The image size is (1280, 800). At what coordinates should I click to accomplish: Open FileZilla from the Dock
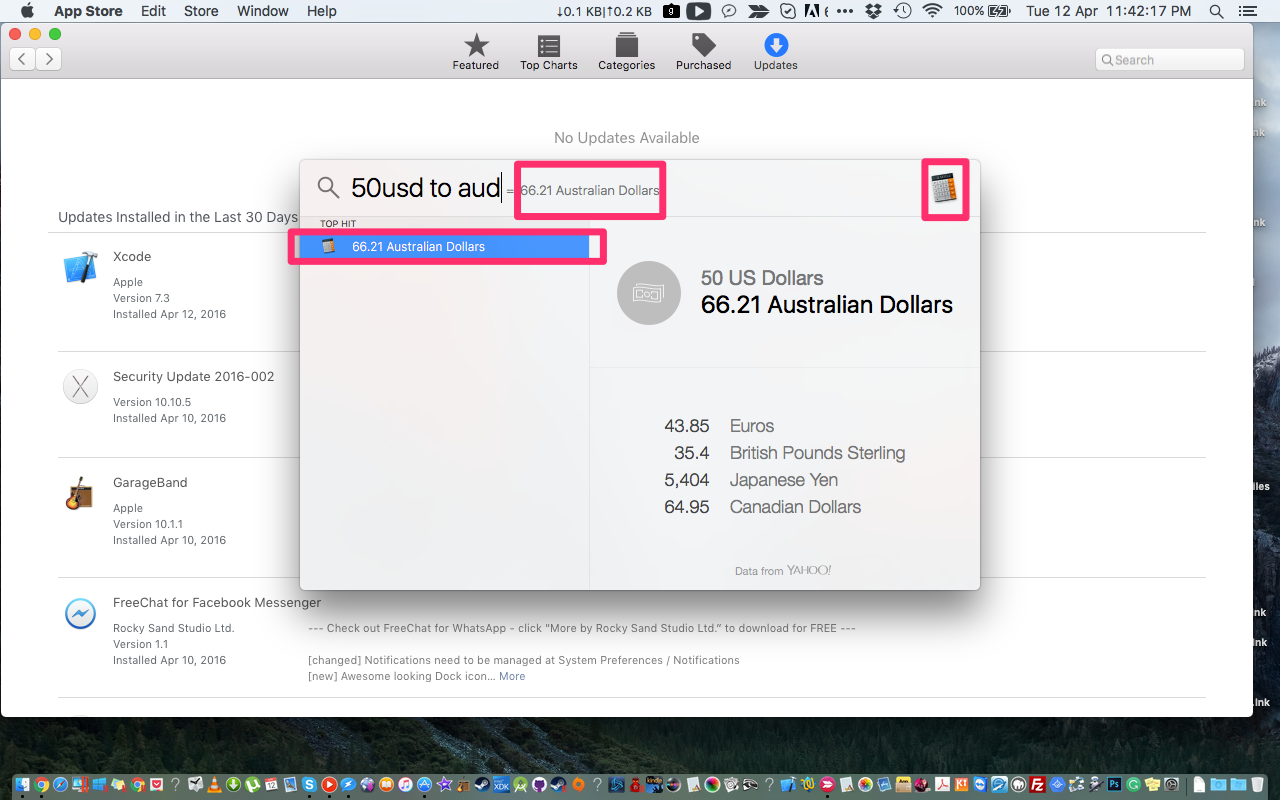coord(1037,785)
